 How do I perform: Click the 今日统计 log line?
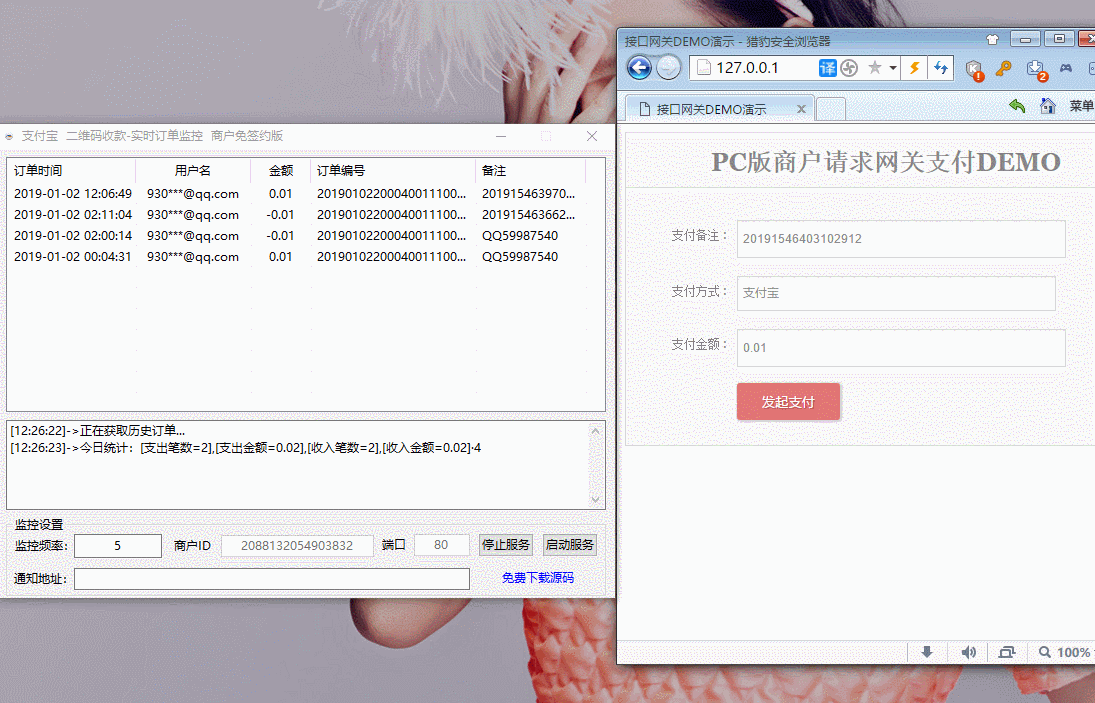pos(246,447)
